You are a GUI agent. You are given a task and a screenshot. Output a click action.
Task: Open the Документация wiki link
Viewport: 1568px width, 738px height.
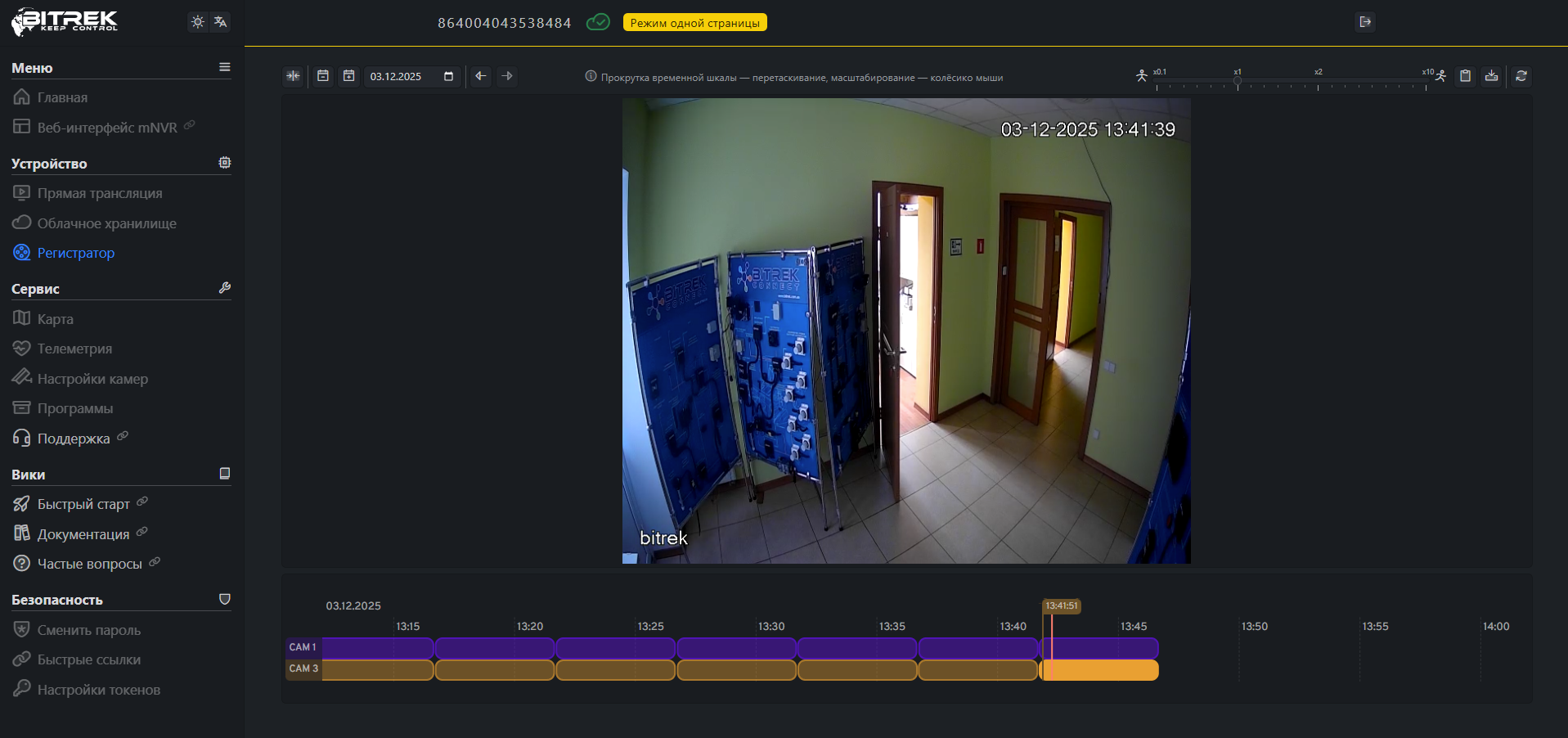[83, 534]
